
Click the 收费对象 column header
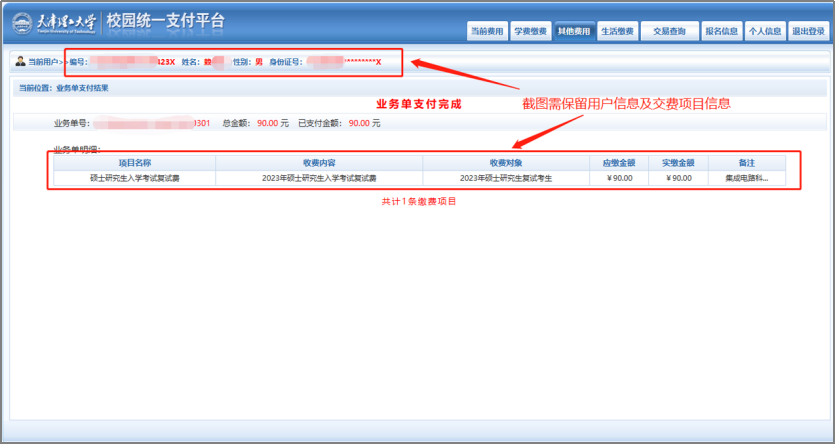point(506,162)
